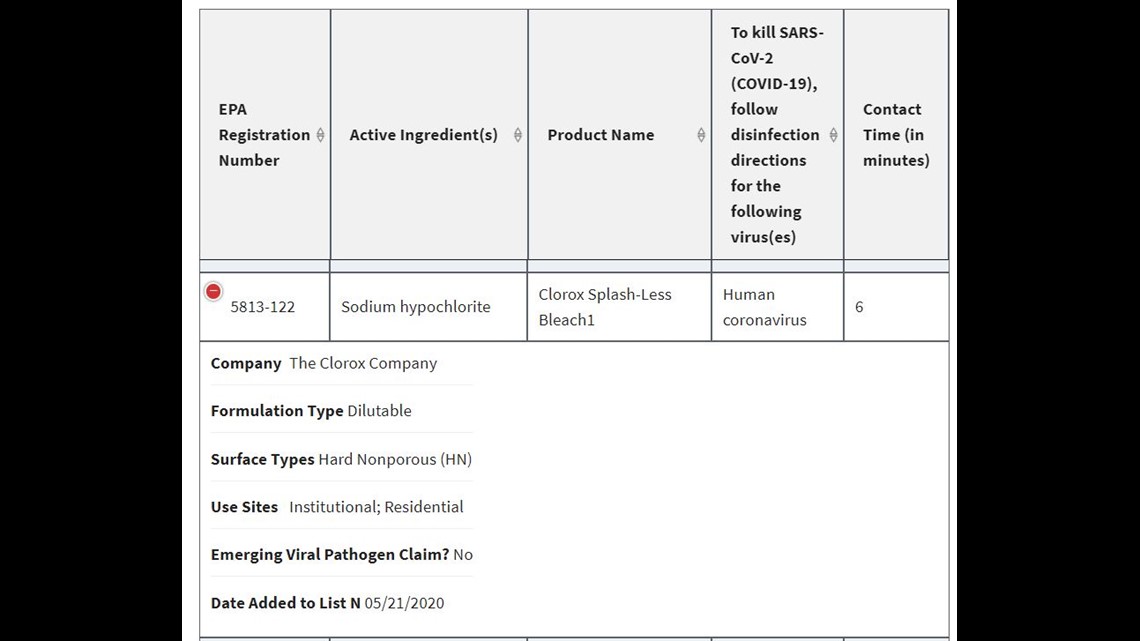Click the Formulation Type label
Screen dimensions: 1140x641
coord(277,411)
